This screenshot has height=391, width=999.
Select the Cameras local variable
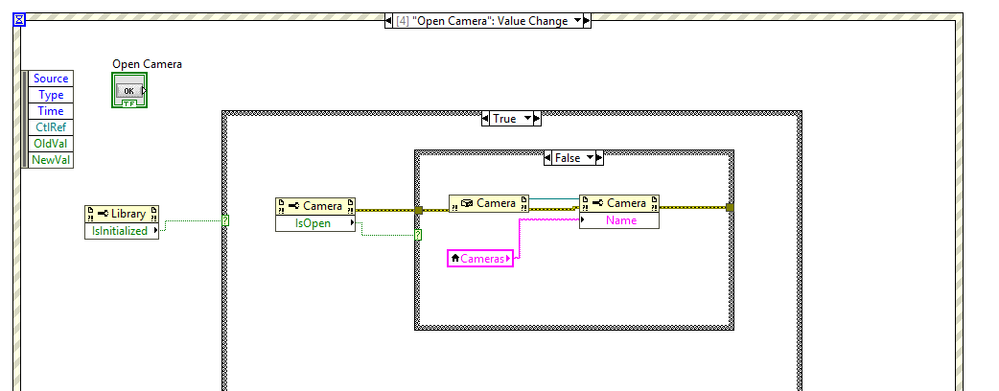pyautogui.click(x=480, y=259)
